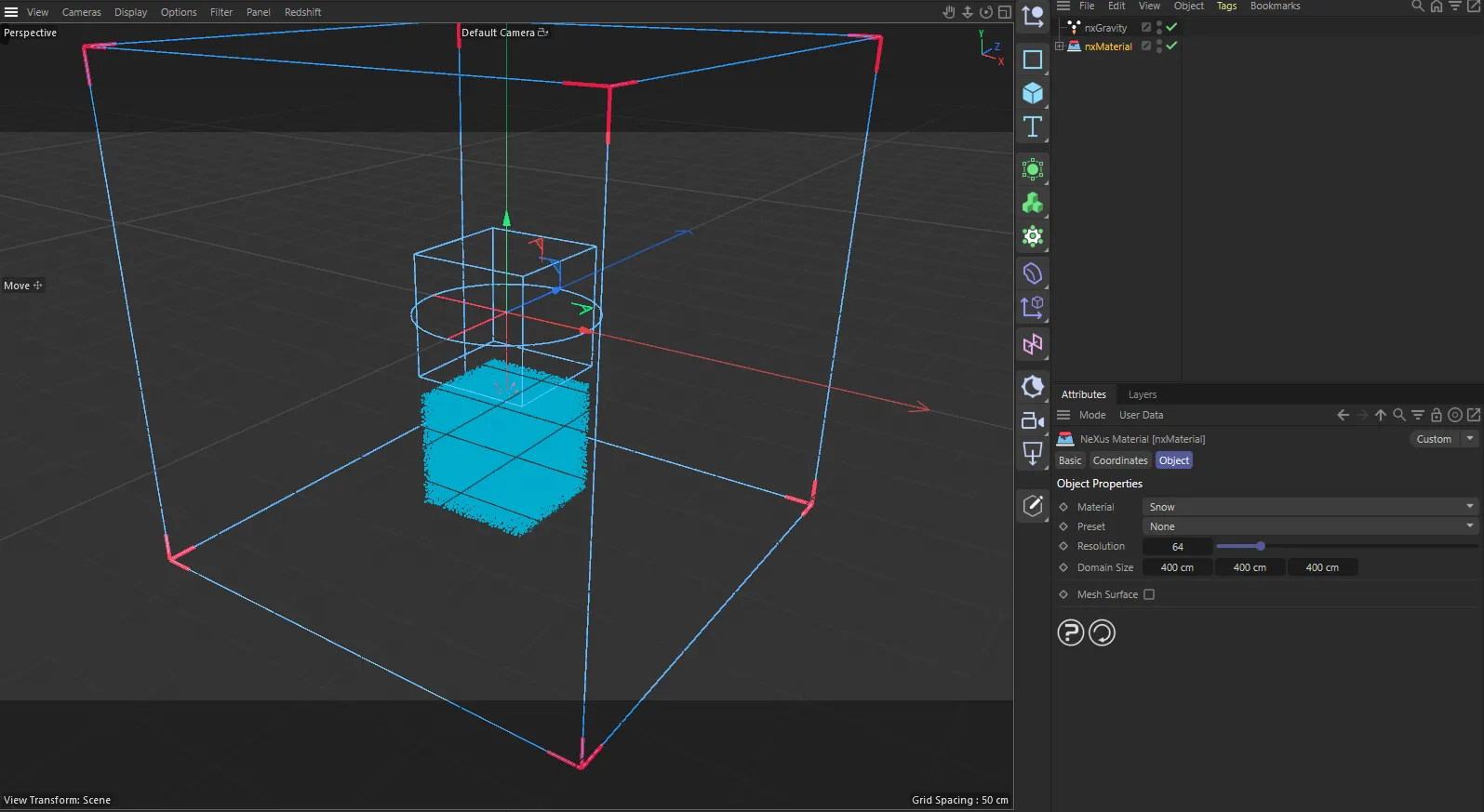Toggle nxGravity visibility dots

pyautogui.click(x=1159, y=27)
